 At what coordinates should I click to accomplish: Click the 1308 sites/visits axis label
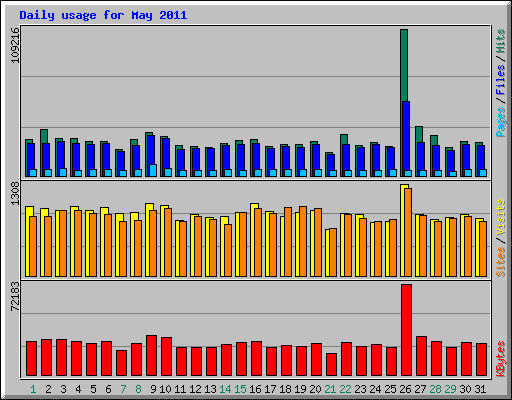click(15, 194)
